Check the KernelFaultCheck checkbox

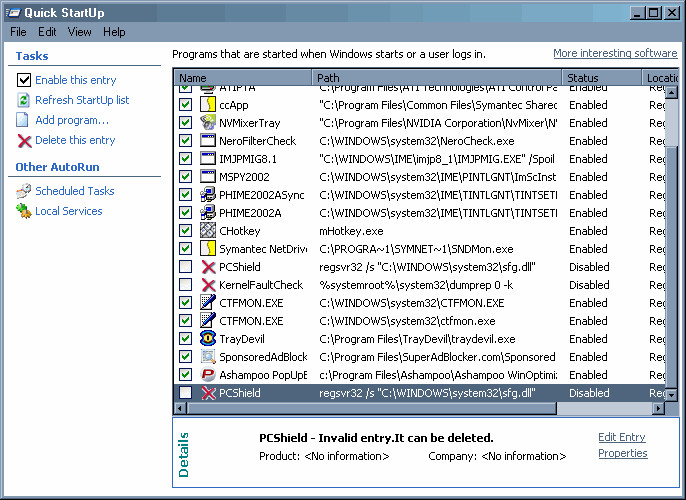(x=186, y=285)
